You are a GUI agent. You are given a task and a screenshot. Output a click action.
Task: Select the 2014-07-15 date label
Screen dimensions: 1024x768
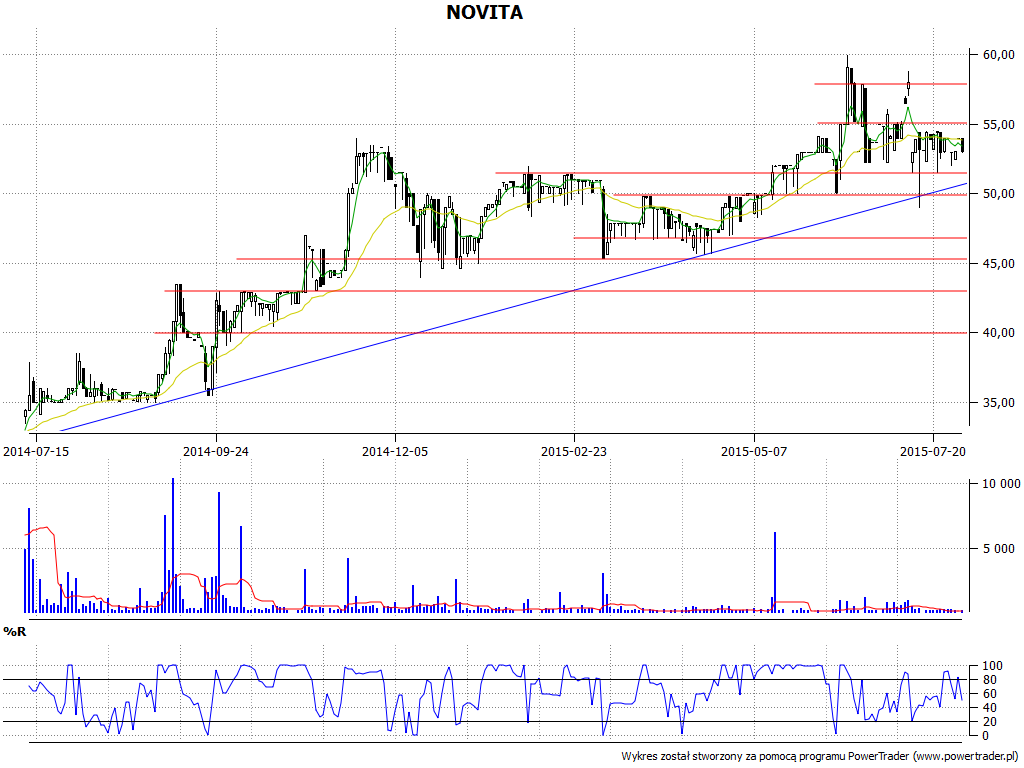click(x=36, y=451)
